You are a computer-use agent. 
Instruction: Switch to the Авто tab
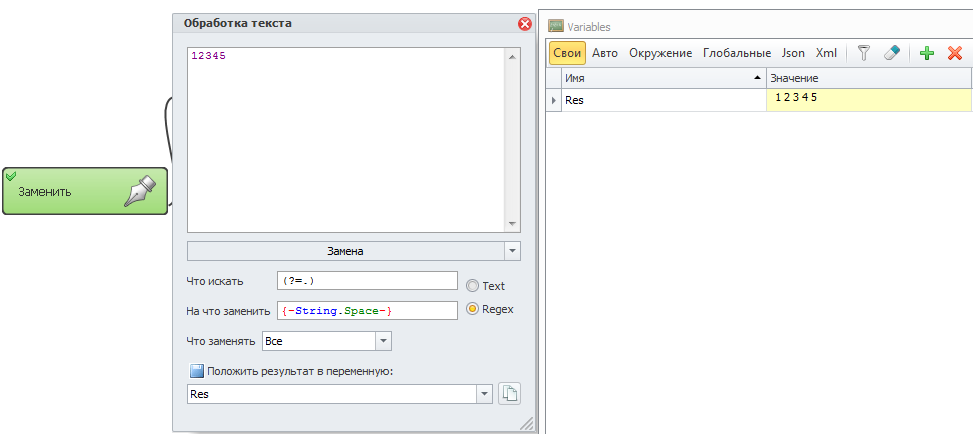pyautogui.click(x=605, y=53)
